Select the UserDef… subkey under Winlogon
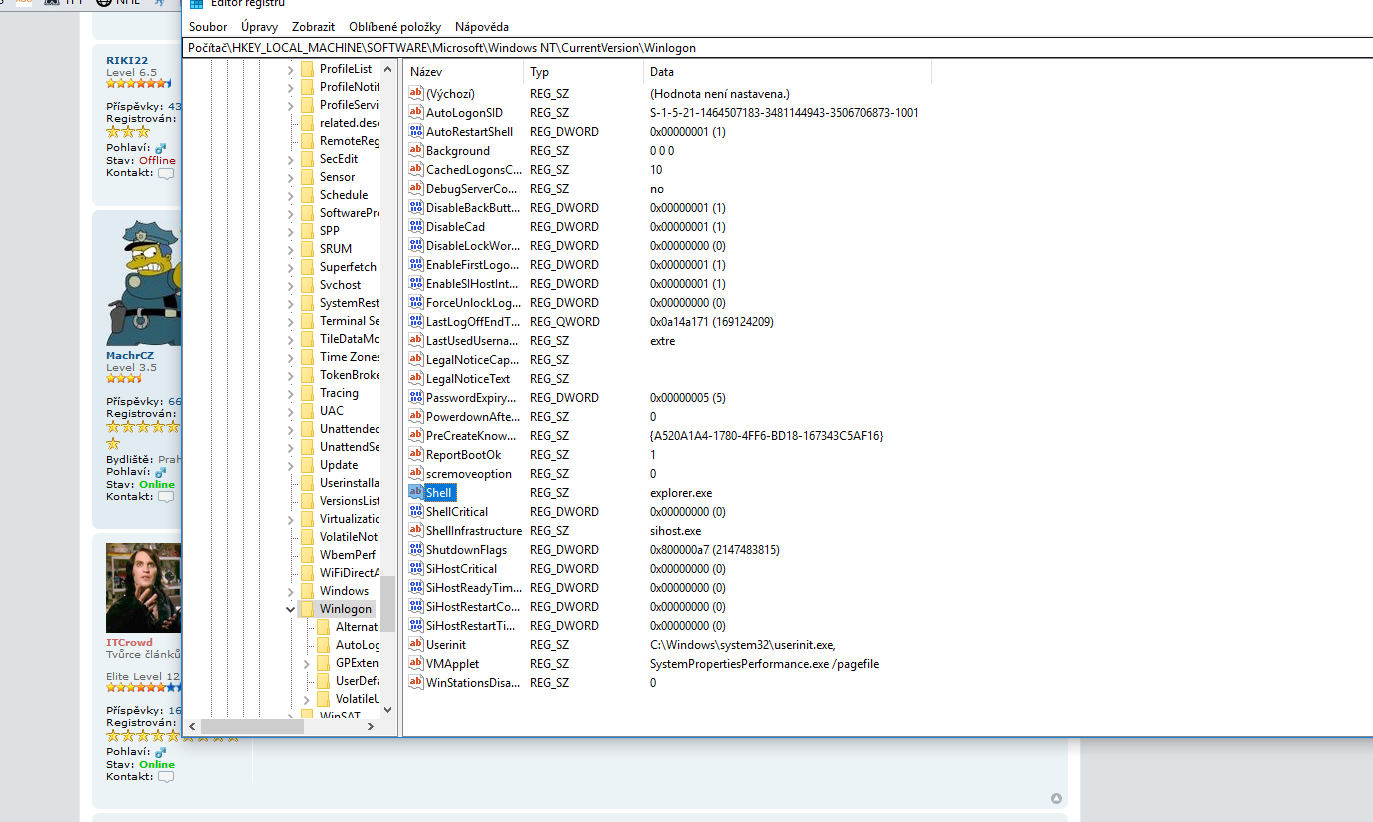 (357, 681)
